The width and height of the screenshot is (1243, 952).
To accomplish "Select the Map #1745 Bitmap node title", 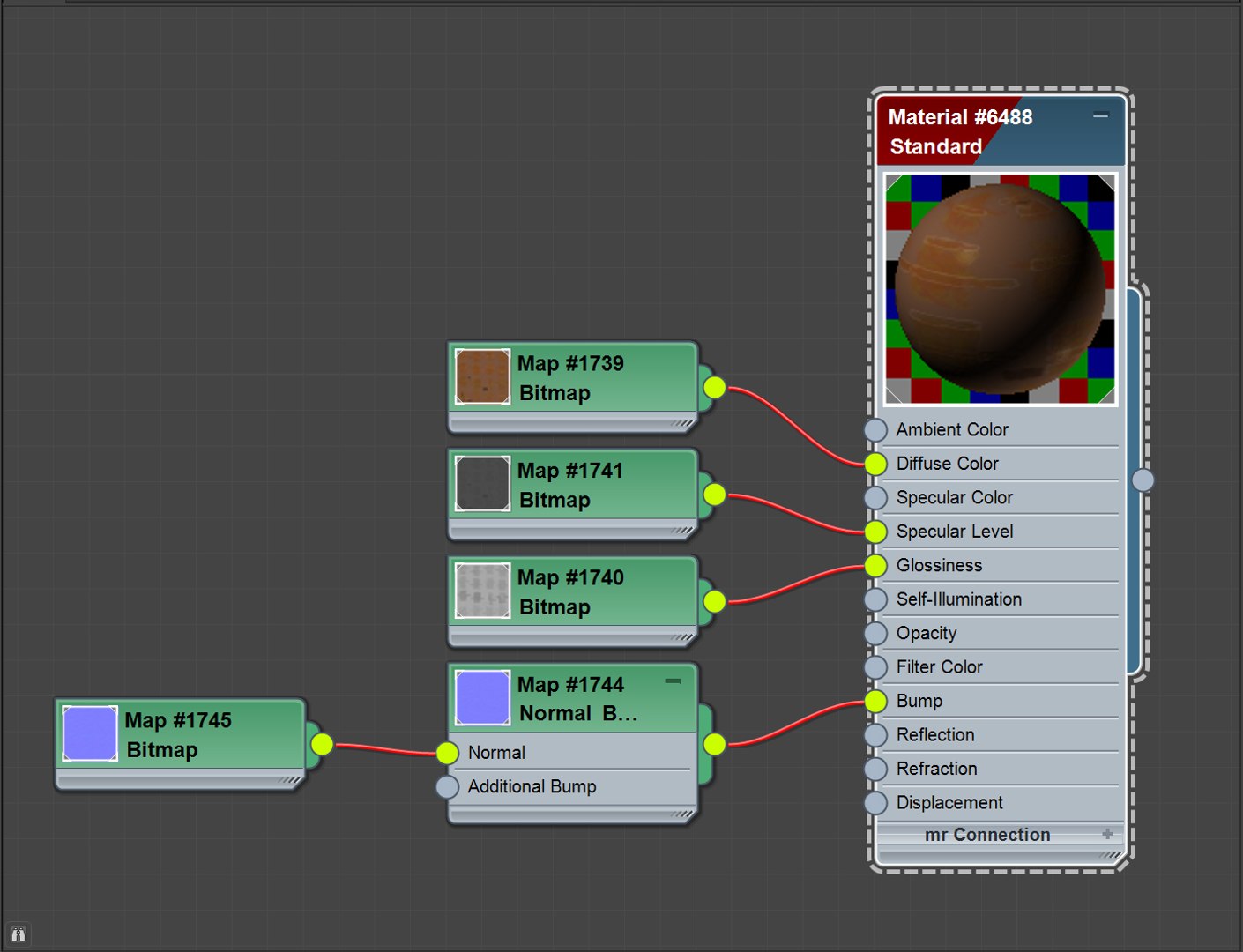I will [x=179, y=735].
